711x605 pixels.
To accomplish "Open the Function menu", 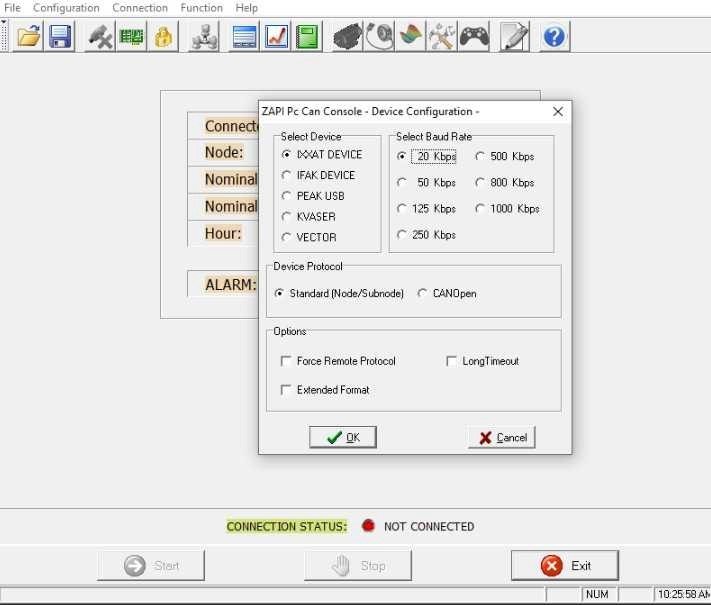I will tap(202, 8).
